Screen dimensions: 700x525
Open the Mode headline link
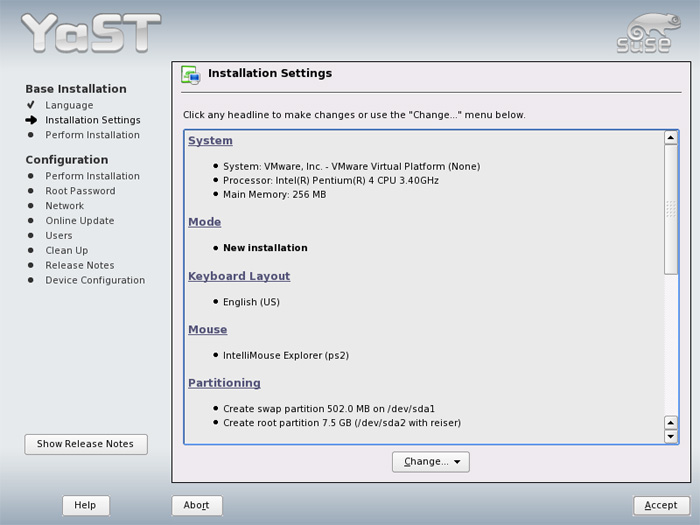coord(204,222)
